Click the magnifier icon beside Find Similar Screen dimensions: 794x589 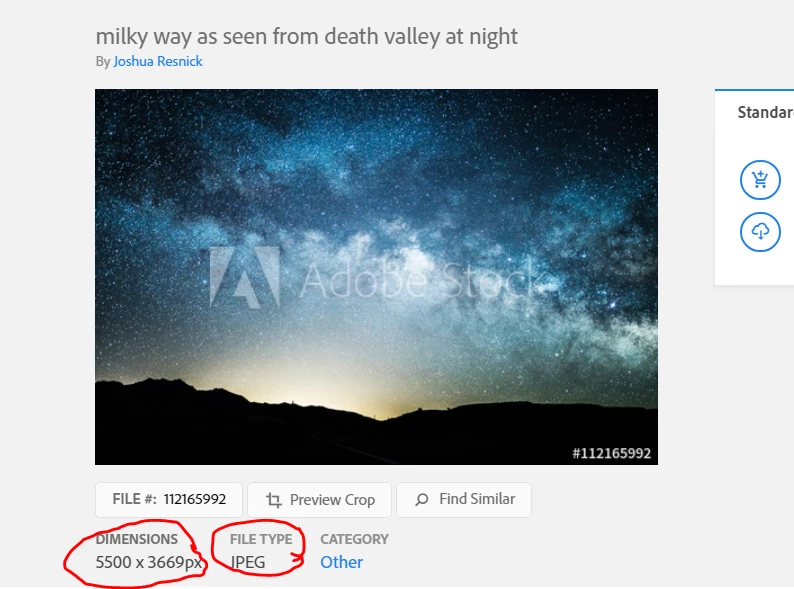(x=421, y=500)
